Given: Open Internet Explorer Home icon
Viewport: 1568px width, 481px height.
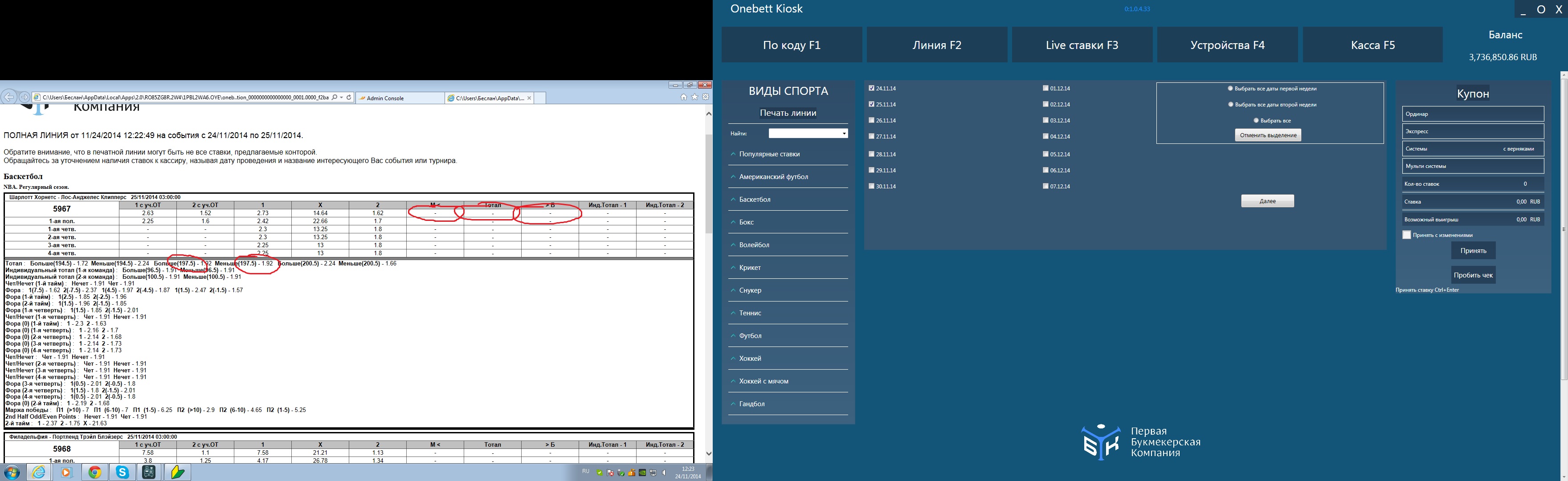Looking at the screenshot, I should coord(684,97).
